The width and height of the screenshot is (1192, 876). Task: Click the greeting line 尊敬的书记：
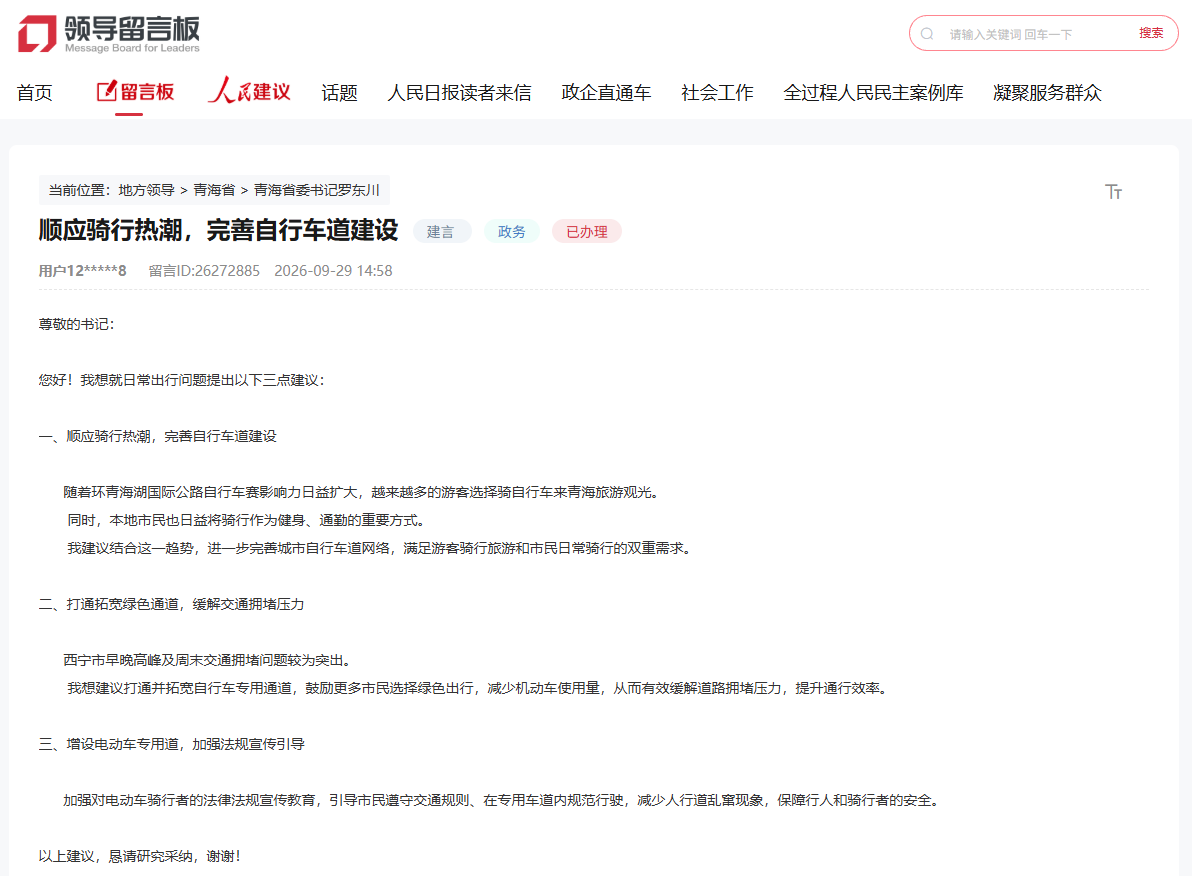[77, 325]
